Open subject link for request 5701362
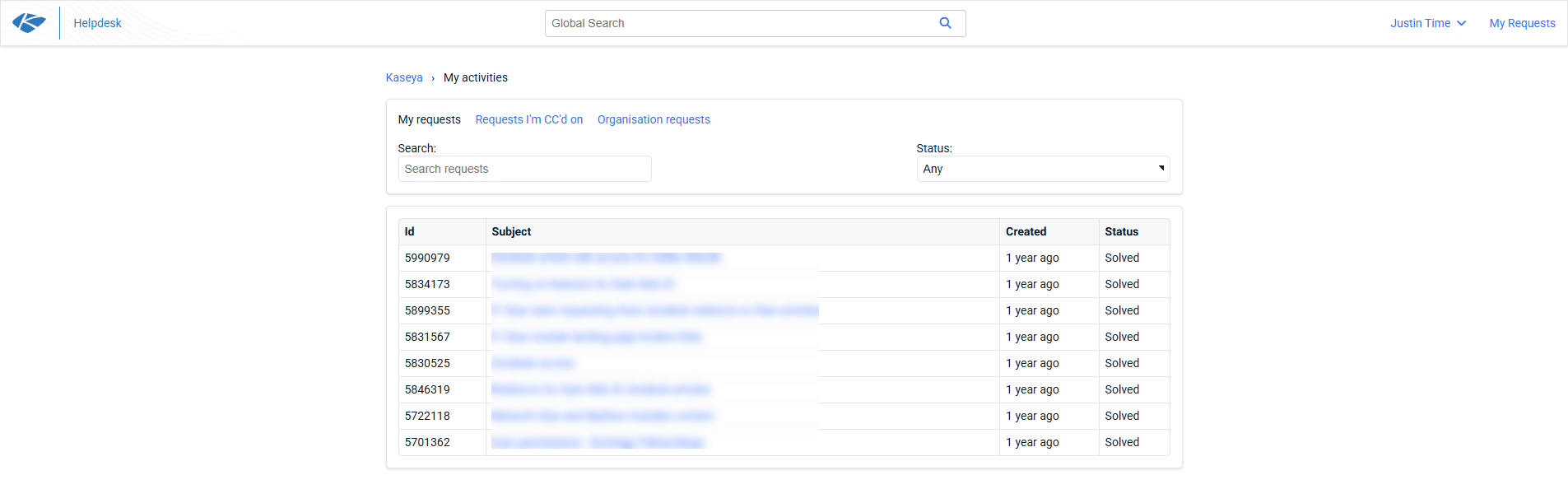 [x=598, y=442]
